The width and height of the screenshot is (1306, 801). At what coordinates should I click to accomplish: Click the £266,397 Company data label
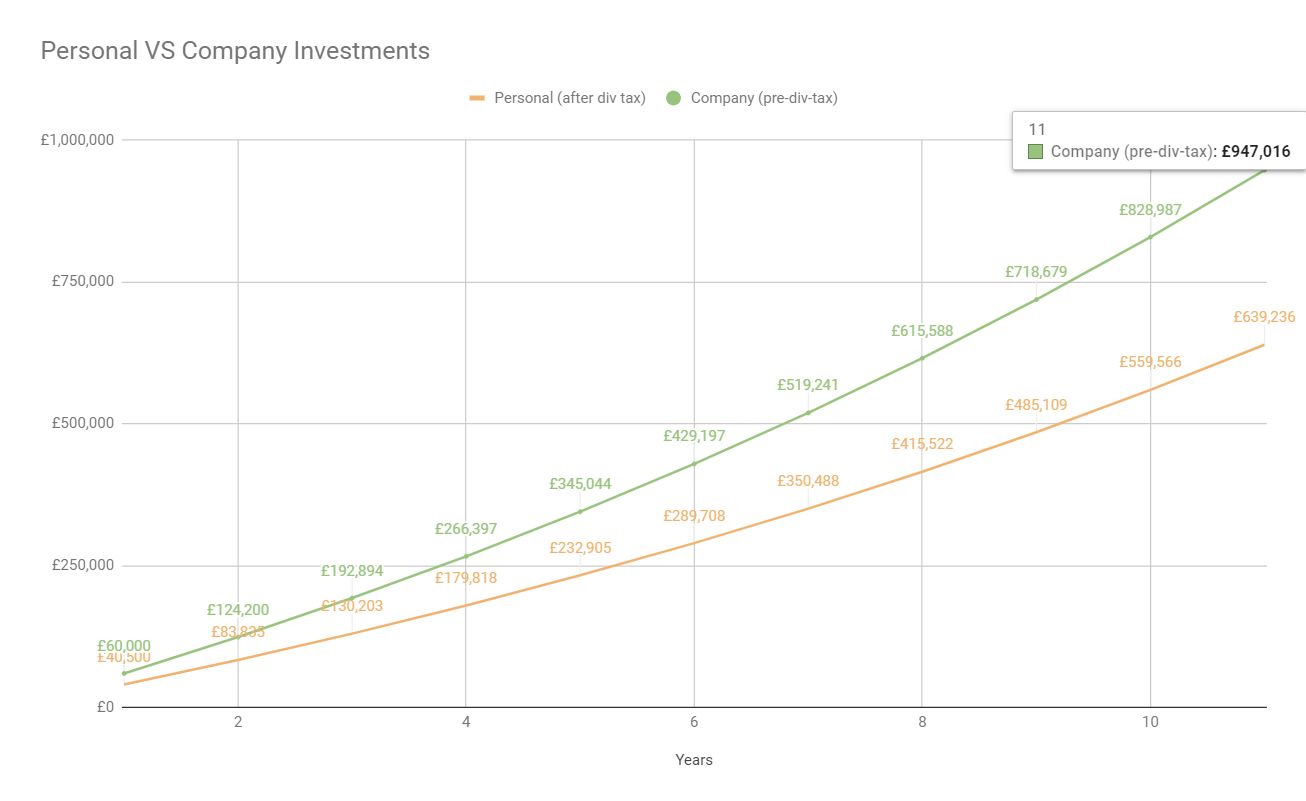(x=466, y=529)
